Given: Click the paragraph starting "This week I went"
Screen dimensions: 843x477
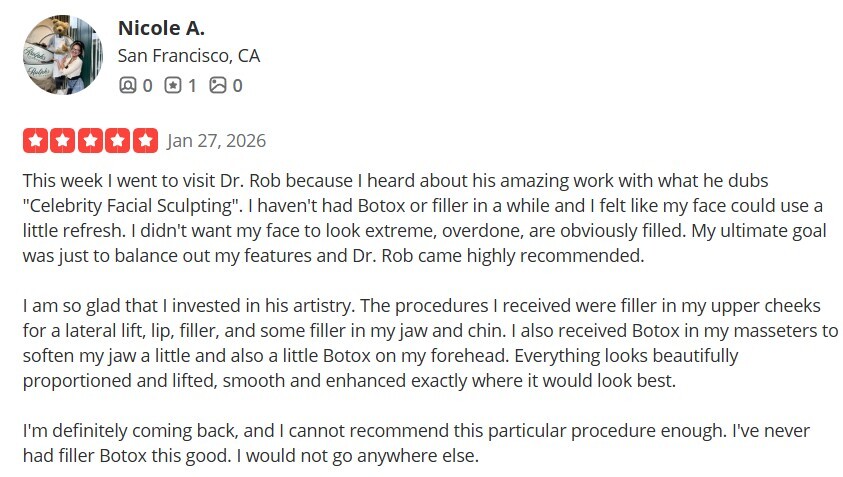Looking at the screenshot, I should [x=420, y=219].
